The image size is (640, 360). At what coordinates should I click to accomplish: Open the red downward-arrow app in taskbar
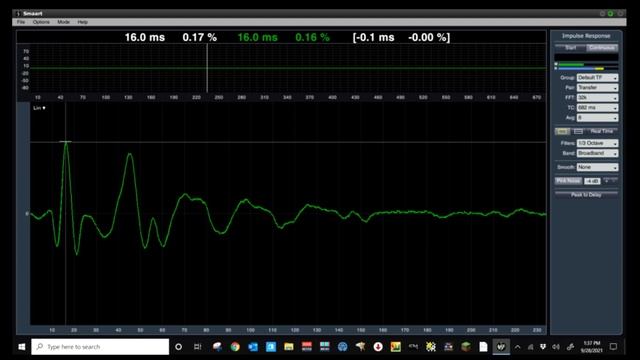click(x=378, y=347)
